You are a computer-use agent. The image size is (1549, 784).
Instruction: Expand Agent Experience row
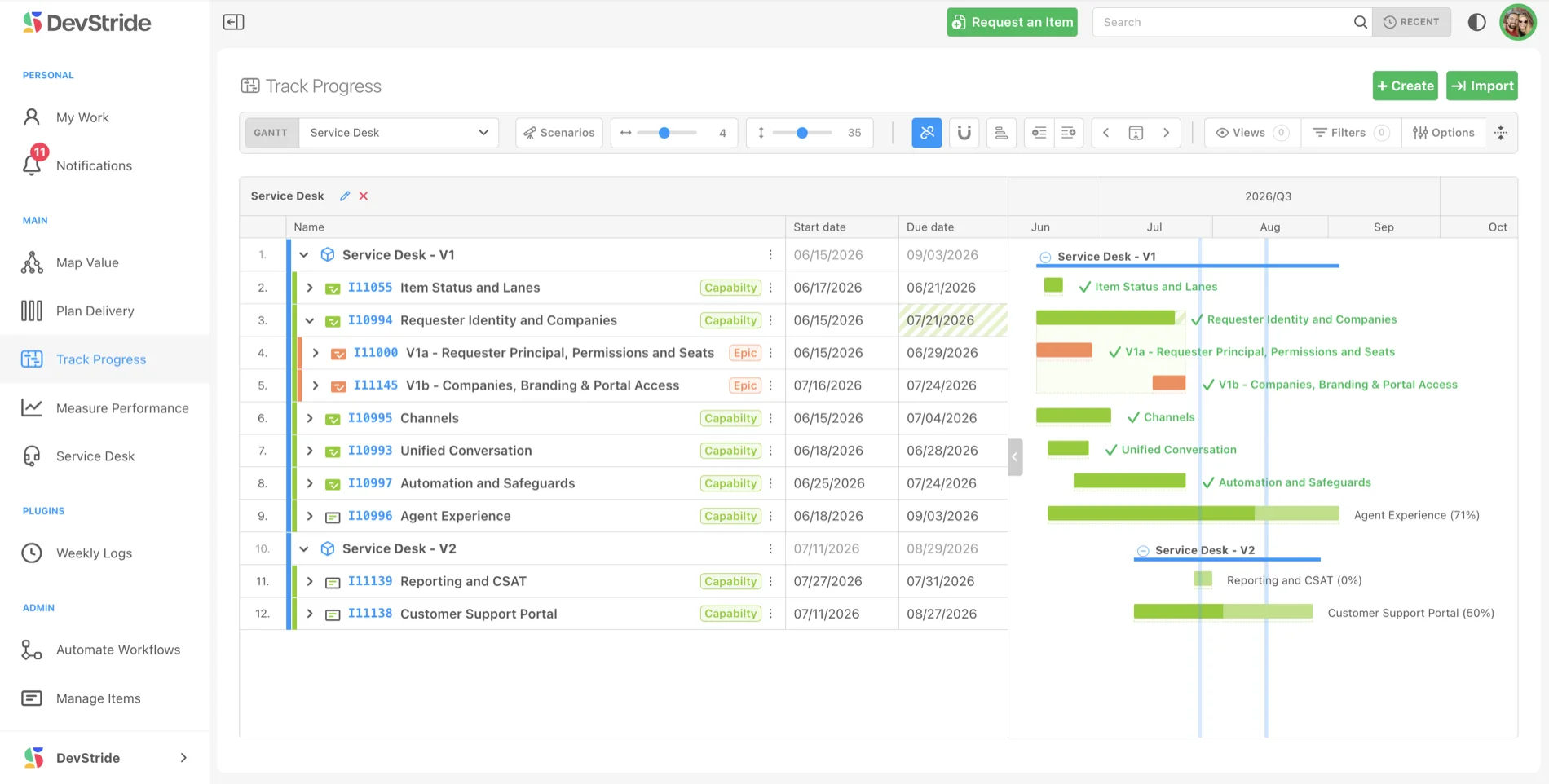coord(310,516)
